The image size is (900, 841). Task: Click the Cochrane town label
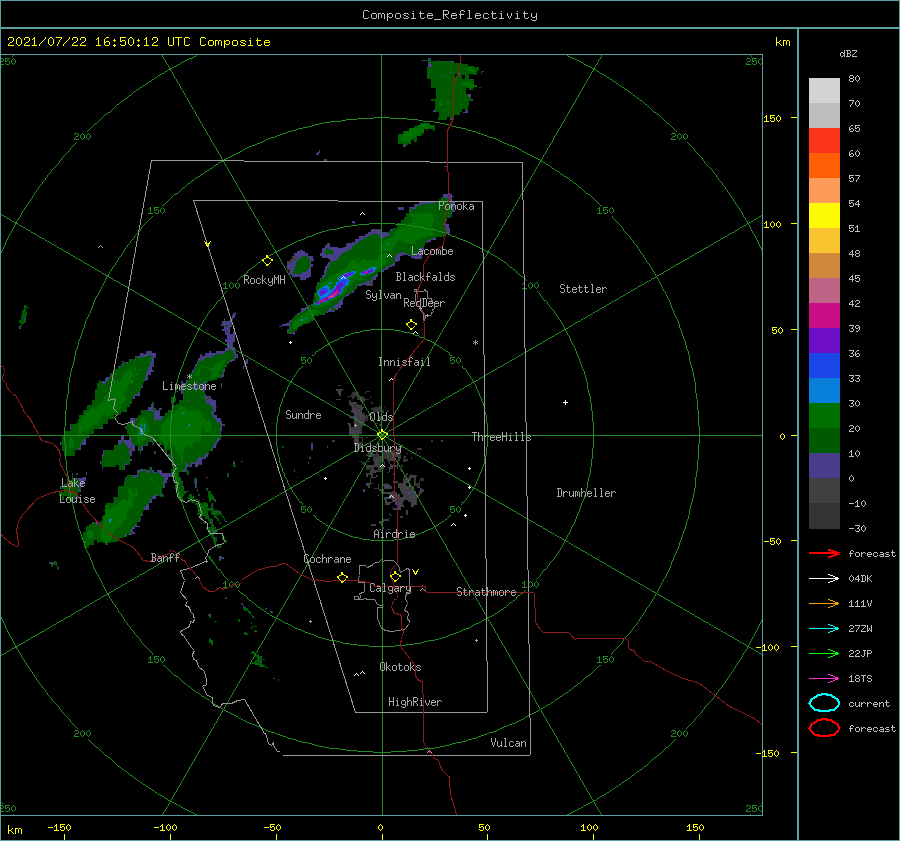point(327,559)
